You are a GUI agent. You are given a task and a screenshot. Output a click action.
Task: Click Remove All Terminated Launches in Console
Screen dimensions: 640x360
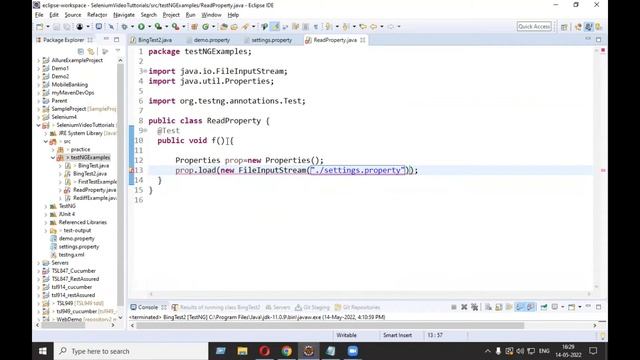point(474,307)
